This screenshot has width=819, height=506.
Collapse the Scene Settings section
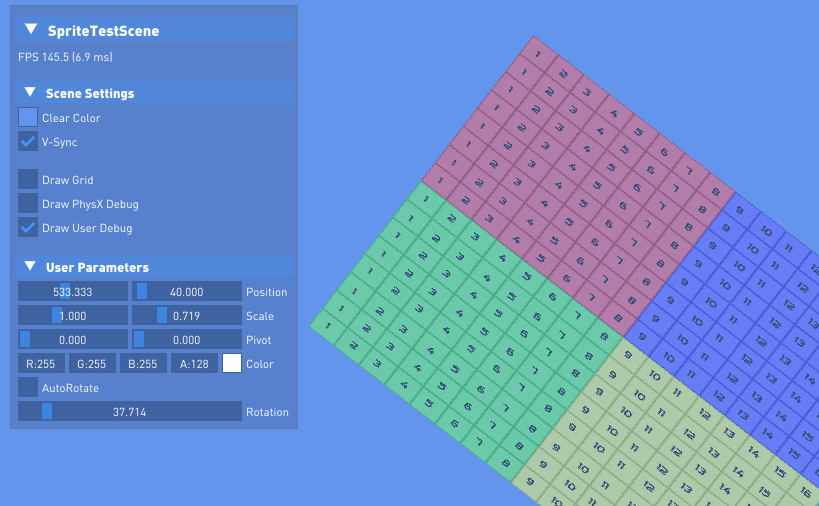[30, 92]
